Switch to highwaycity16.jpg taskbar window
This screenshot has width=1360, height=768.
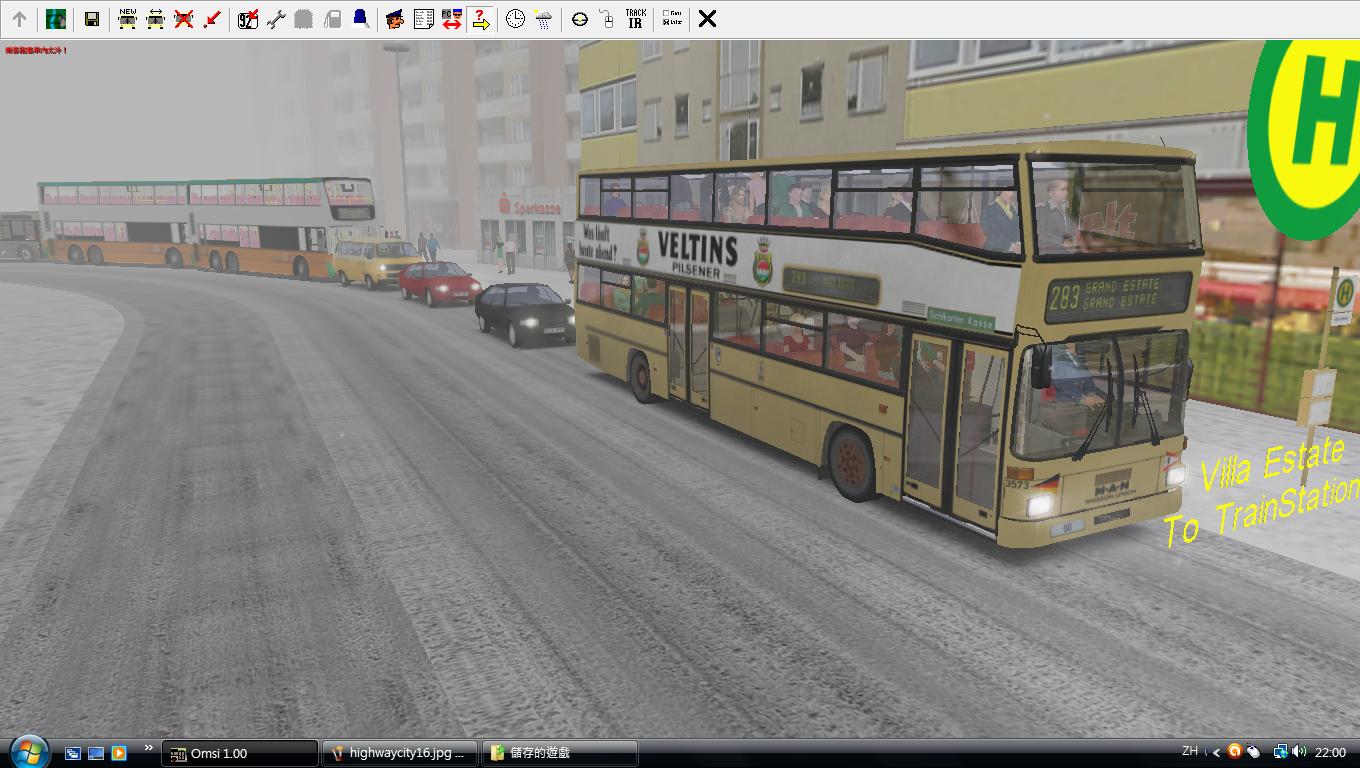point(400,753)
